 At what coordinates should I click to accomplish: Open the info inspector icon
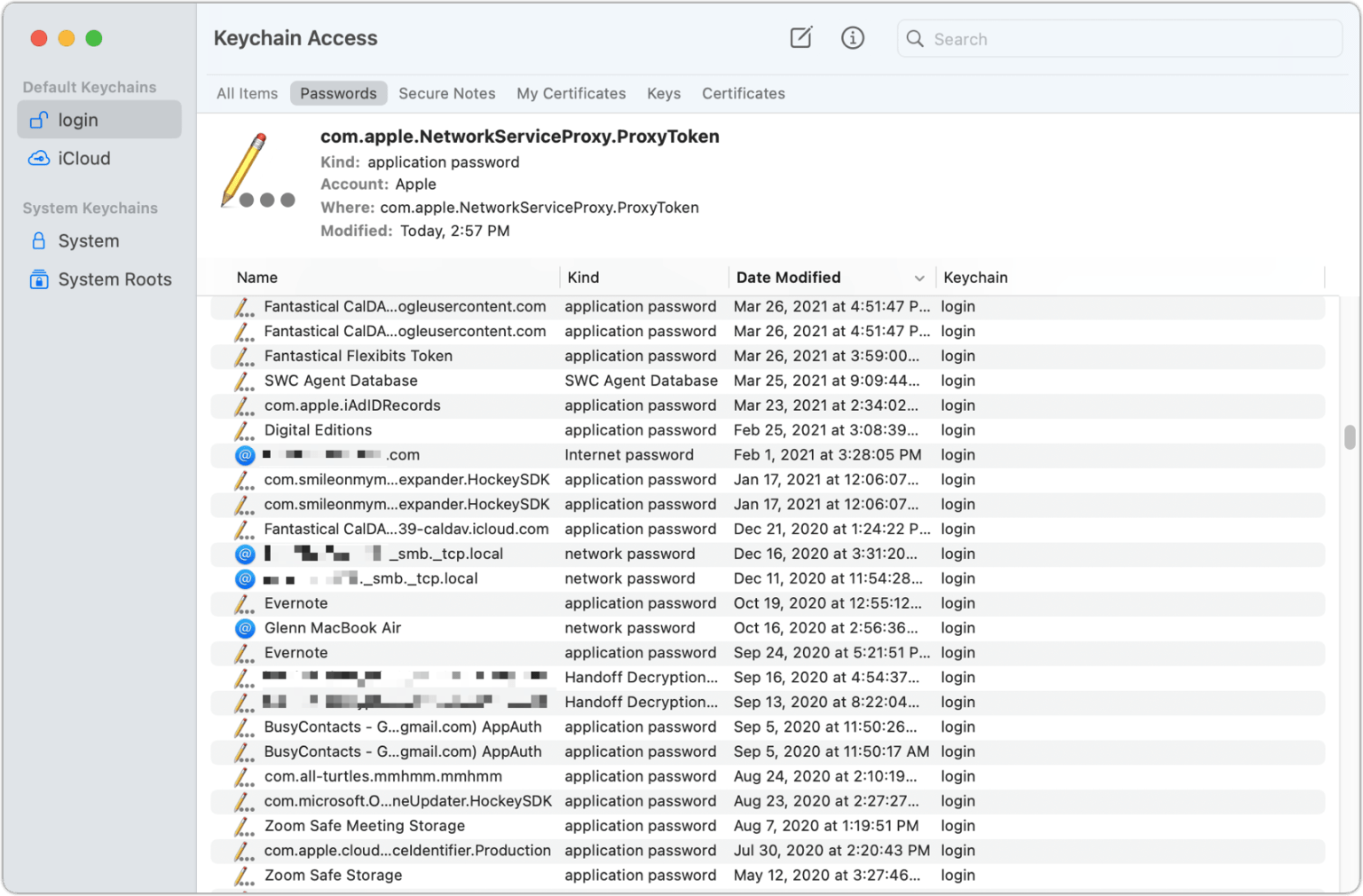tap(852, 38)
